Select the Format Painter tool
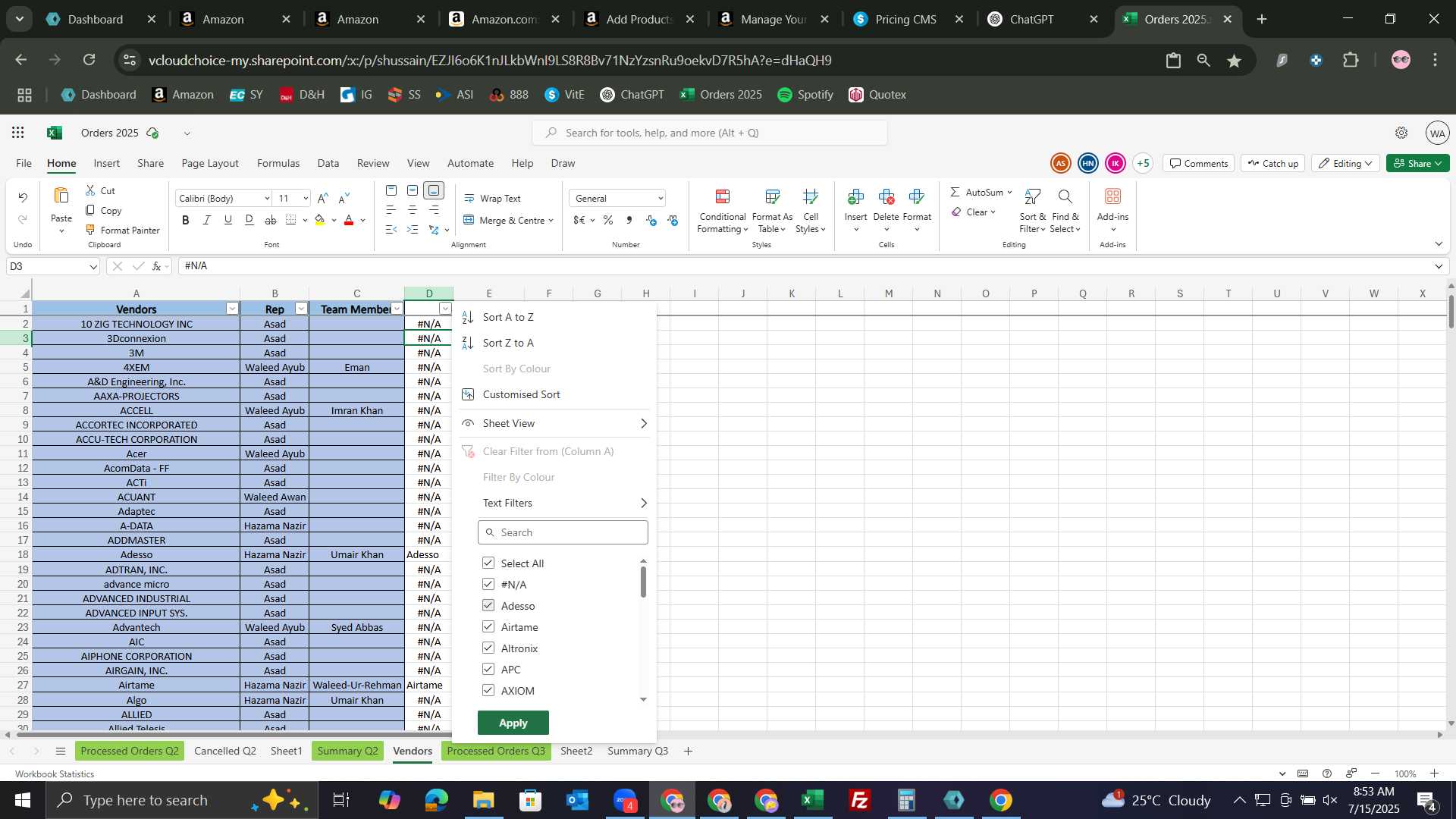Viewport: 1456px width, 819px height. coord(122,230)
